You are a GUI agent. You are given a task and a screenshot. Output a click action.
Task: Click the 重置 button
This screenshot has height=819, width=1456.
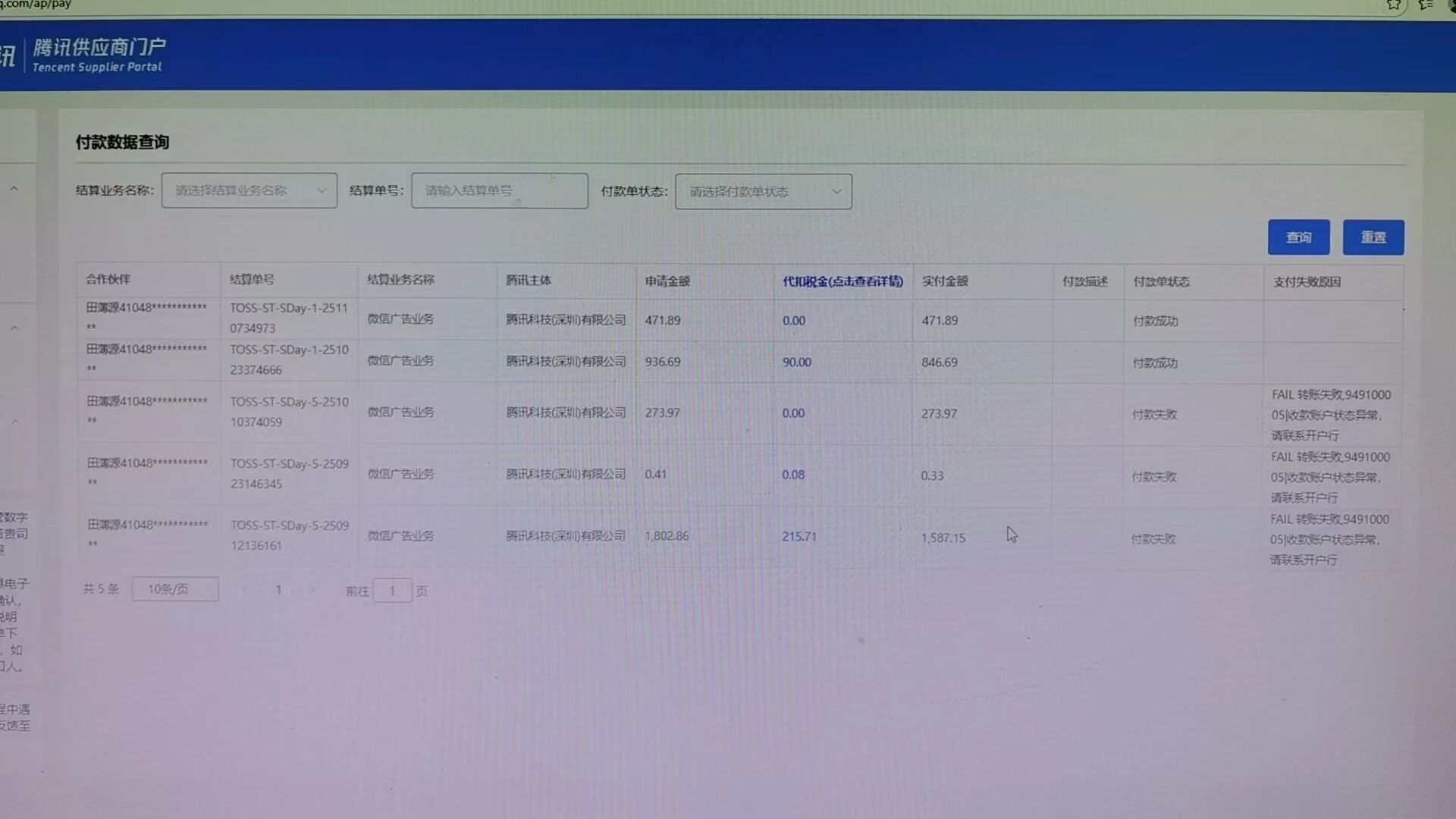1373,237
